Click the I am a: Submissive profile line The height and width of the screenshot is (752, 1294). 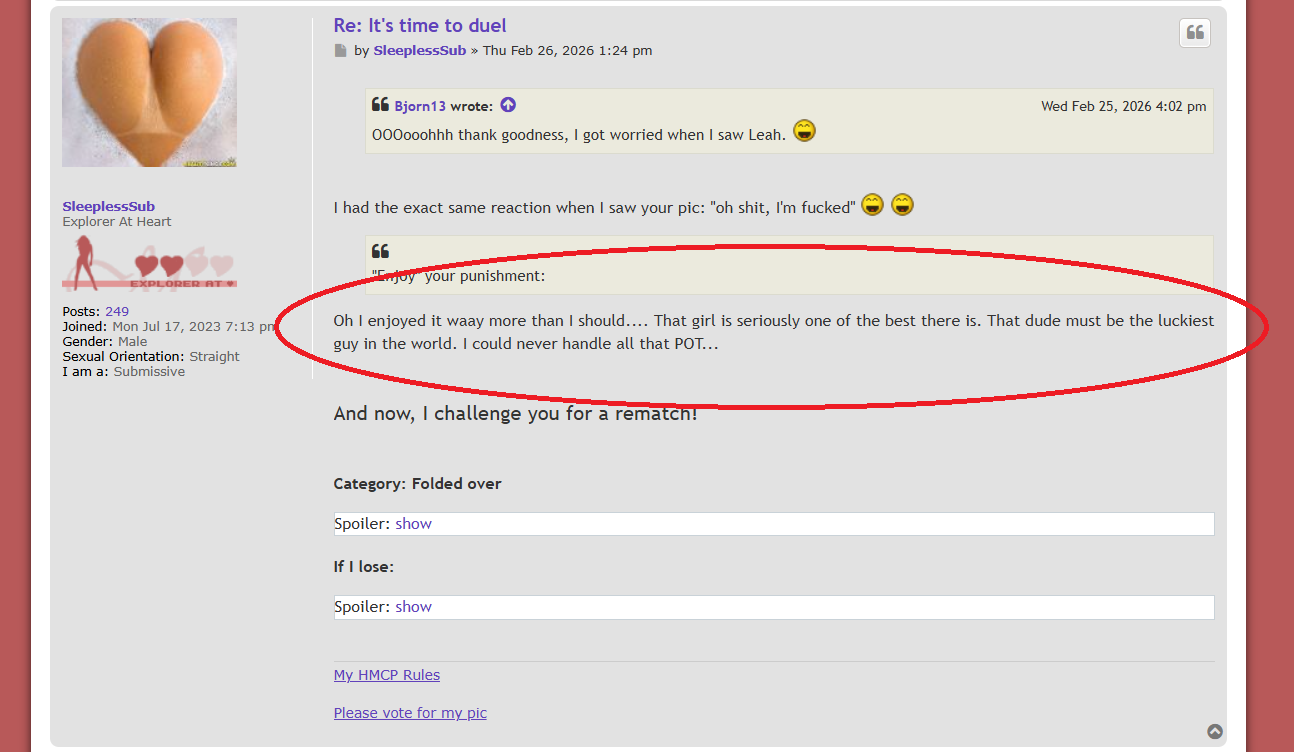pos(124,372)
